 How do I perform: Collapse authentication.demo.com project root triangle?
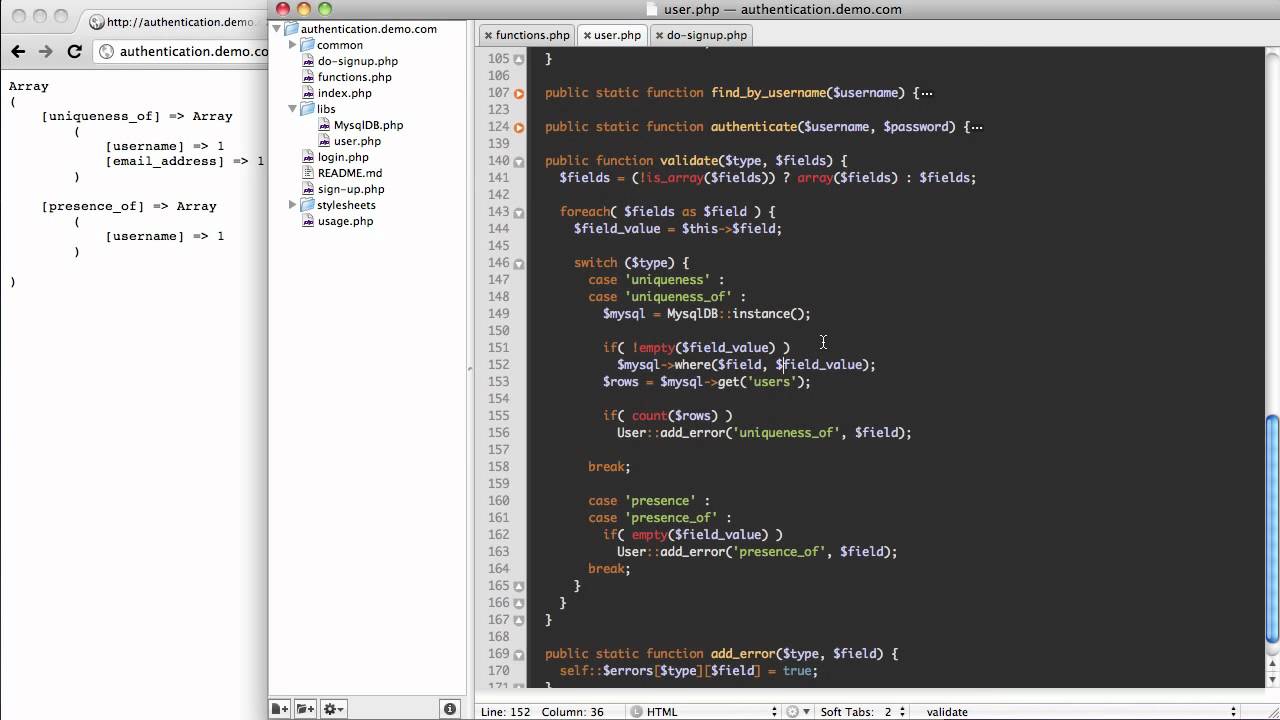point(277,29)
